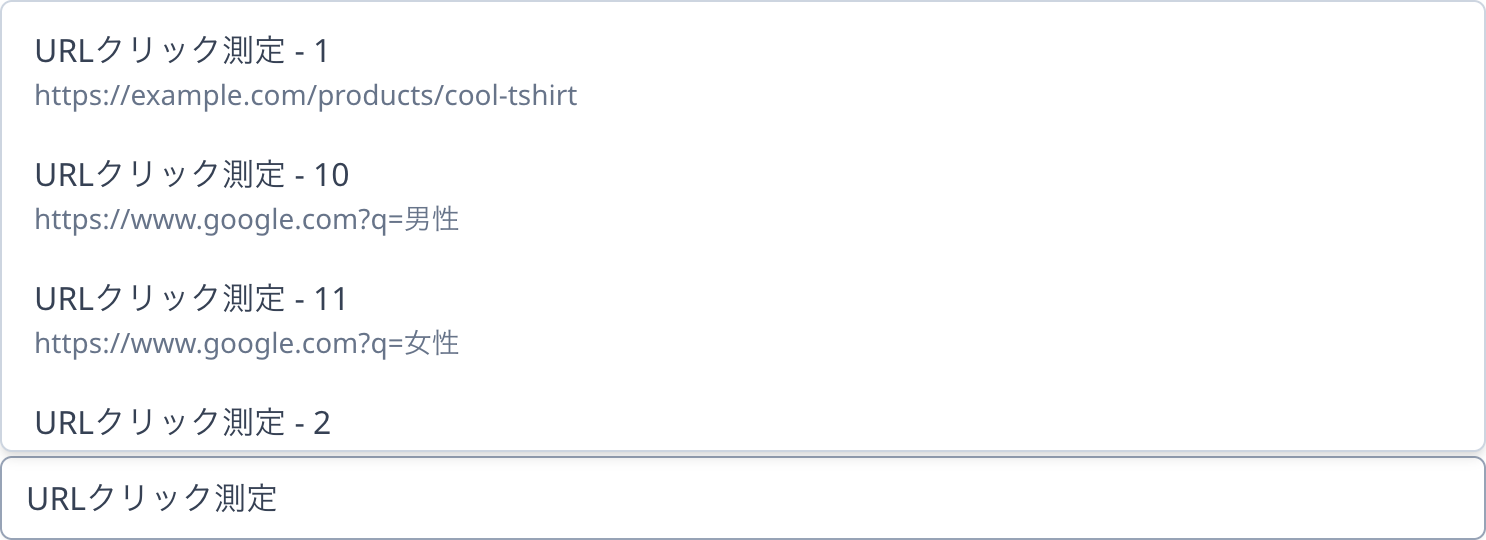Choose the option with query 男性

pyautogui.click(x=742, y=196)
